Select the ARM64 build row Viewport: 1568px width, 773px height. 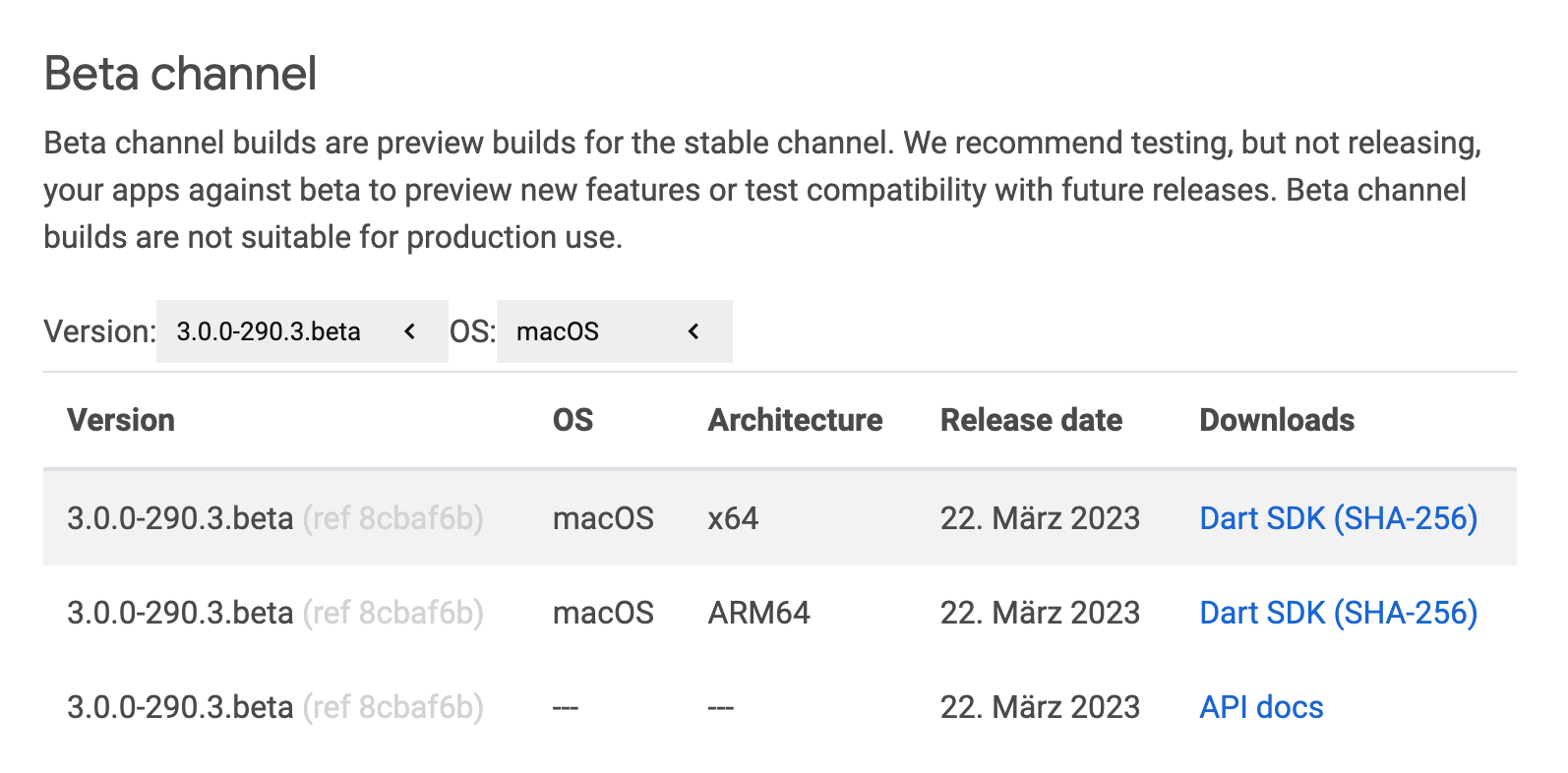point(689,612)
